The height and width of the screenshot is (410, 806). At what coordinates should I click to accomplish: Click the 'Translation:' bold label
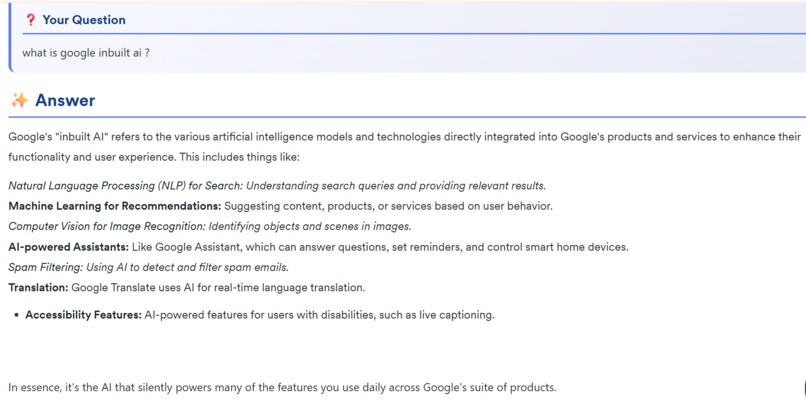(38, 288)
